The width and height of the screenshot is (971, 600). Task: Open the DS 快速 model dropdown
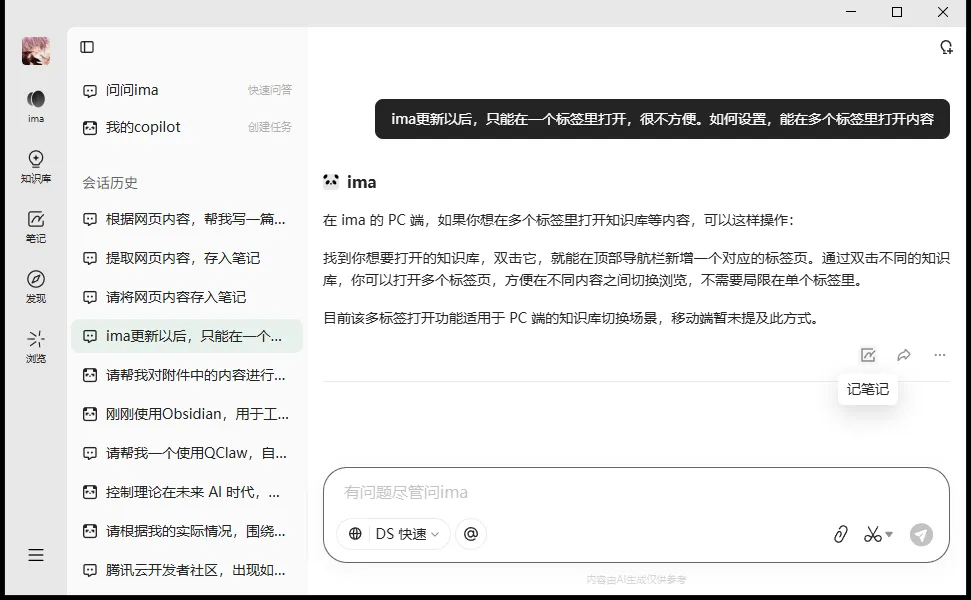click(x=407, y=534)
